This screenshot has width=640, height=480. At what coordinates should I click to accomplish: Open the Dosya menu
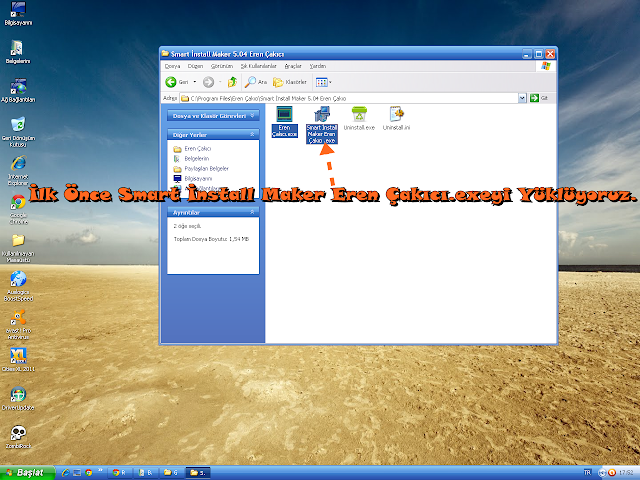172,66
